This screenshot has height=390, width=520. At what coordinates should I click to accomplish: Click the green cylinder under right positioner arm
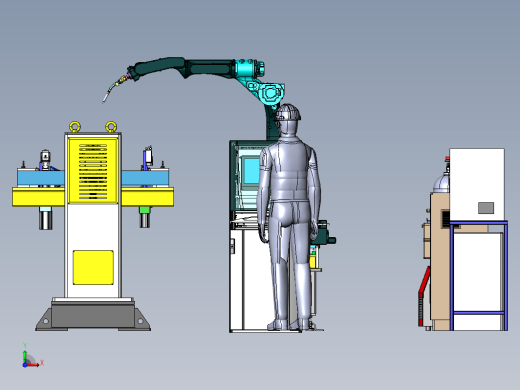pyautogui.click(x=145, y=210)
